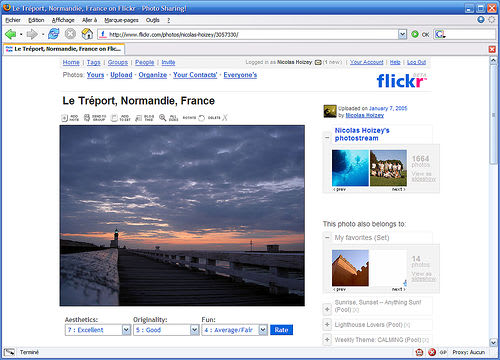This screenshot has height=360, width=500.
Task: Click prev in the My favorites panel
Action: [x=340, y=289]
